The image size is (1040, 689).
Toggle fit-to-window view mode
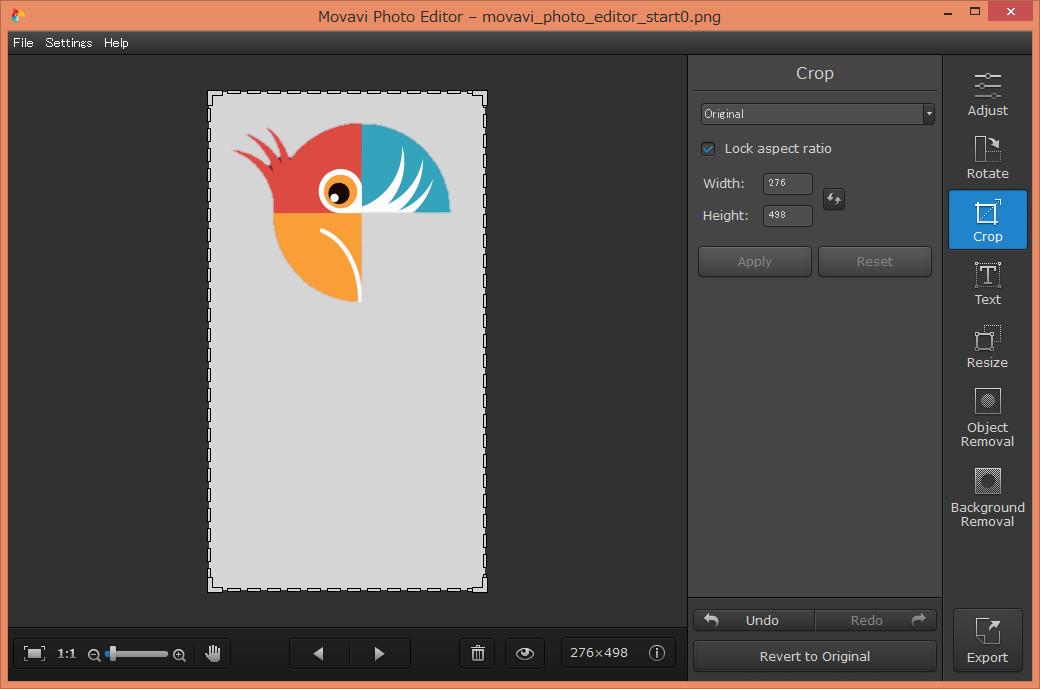pos(35,653)
